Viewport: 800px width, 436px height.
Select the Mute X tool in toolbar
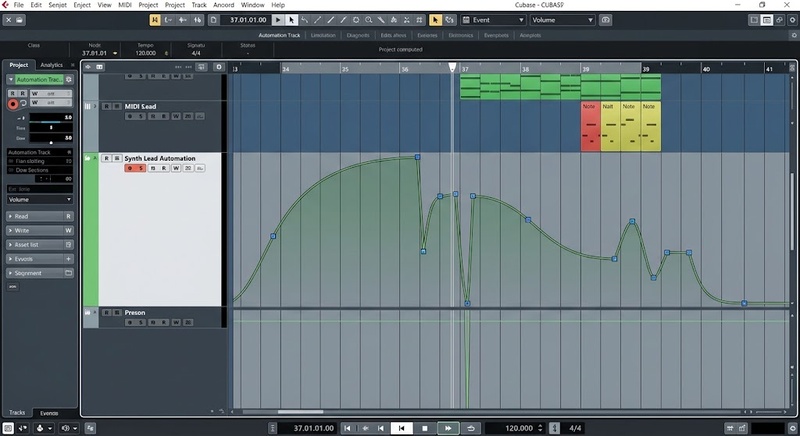[407, 20]
